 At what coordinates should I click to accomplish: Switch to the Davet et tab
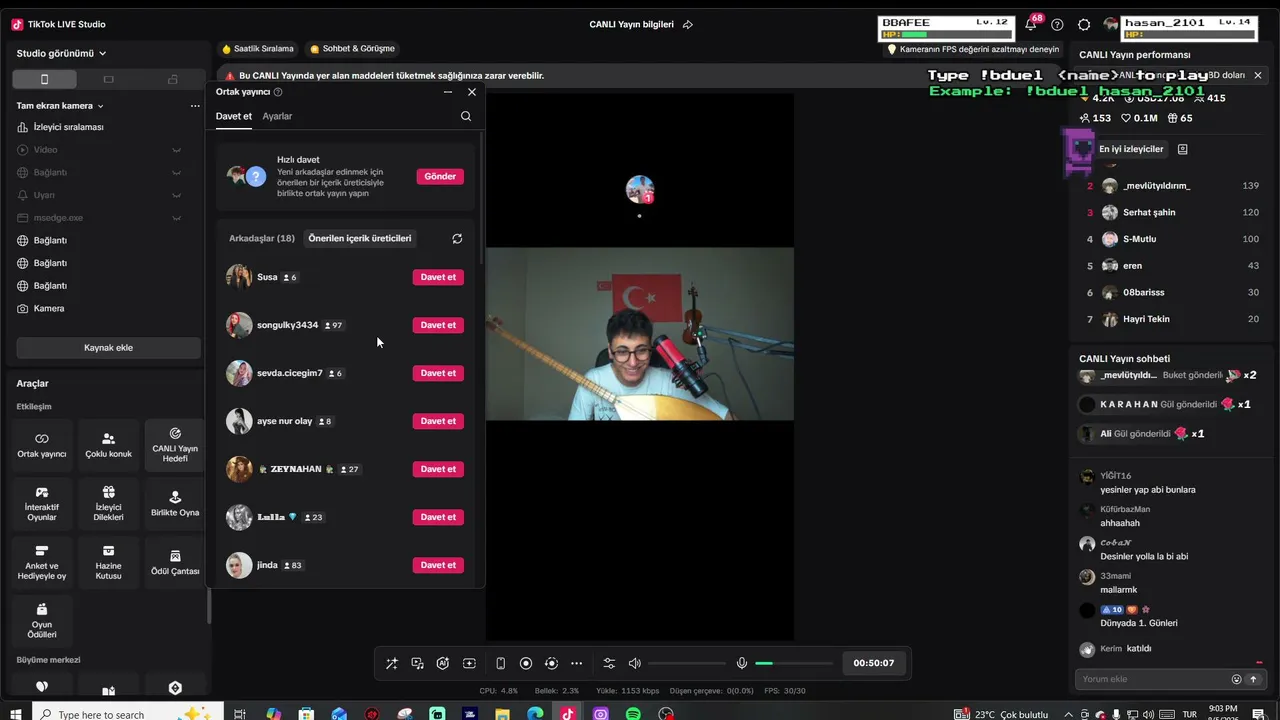click(x=234, y=116)
